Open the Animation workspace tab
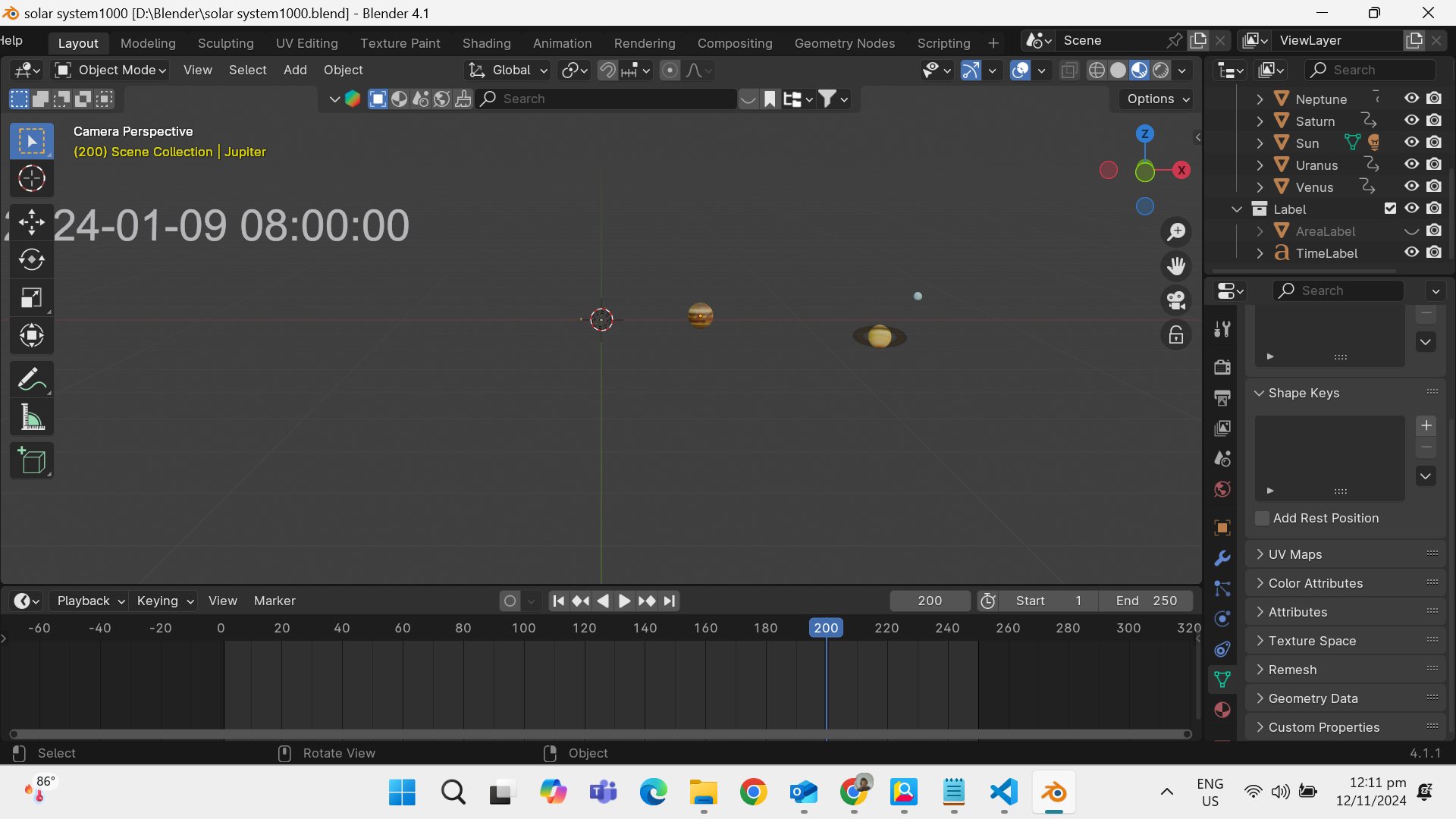Viewport: 1456px width, 819px height. [x=562, y=42]
